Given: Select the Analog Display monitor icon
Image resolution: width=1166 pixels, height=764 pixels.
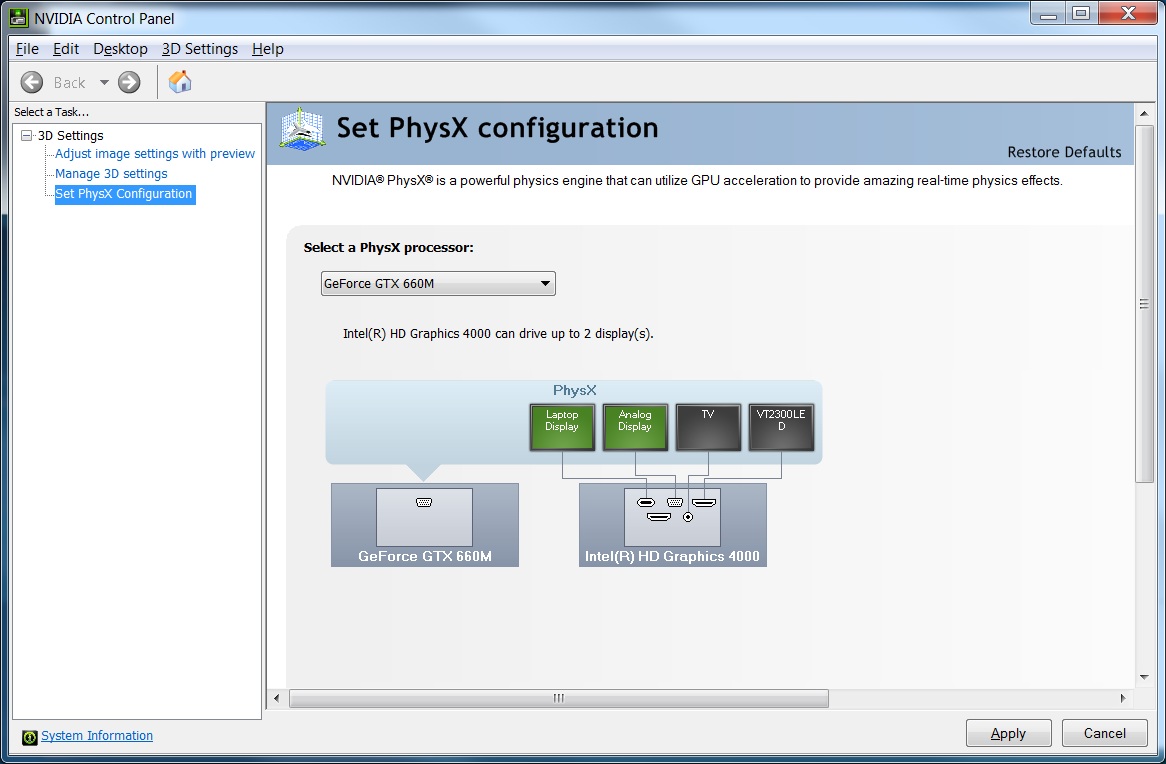Looking at the screenshot, I should (635, 427).
